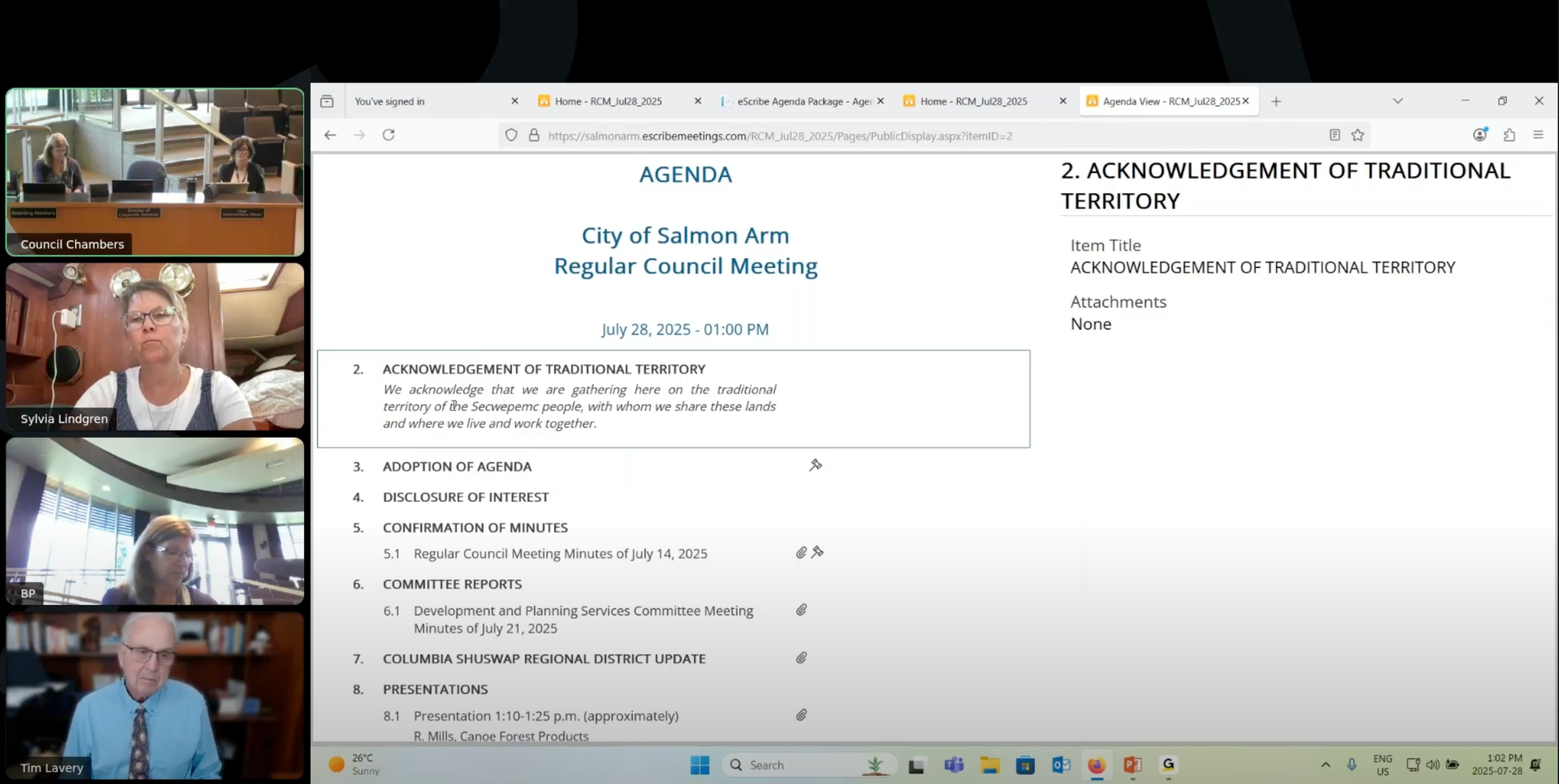Click the pin icon beside Adoption of Agenda
This screenshot has width=1559, height=784.
coord(815,465)
